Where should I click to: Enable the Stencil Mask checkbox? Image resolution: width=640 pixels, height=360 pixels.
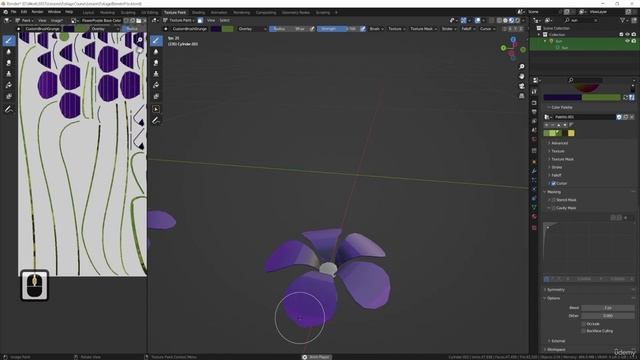click(x=553, y=200)
